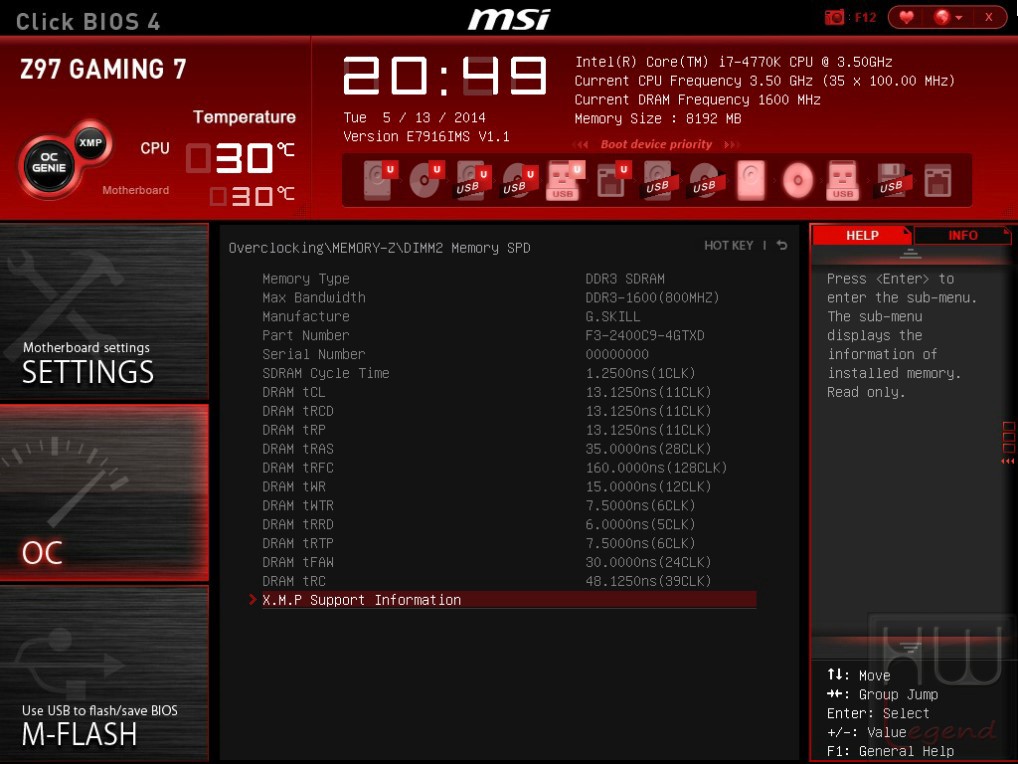Click the Part Number row label
The image size is (1018, 764).
point(306,335)
